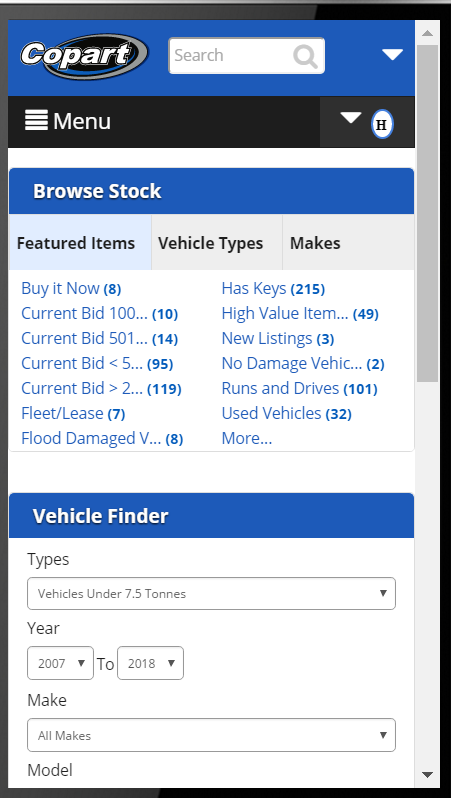The width and height of the screenshot is (451, 798).
Task: Click the Menu text label
Action: point(81,121)
